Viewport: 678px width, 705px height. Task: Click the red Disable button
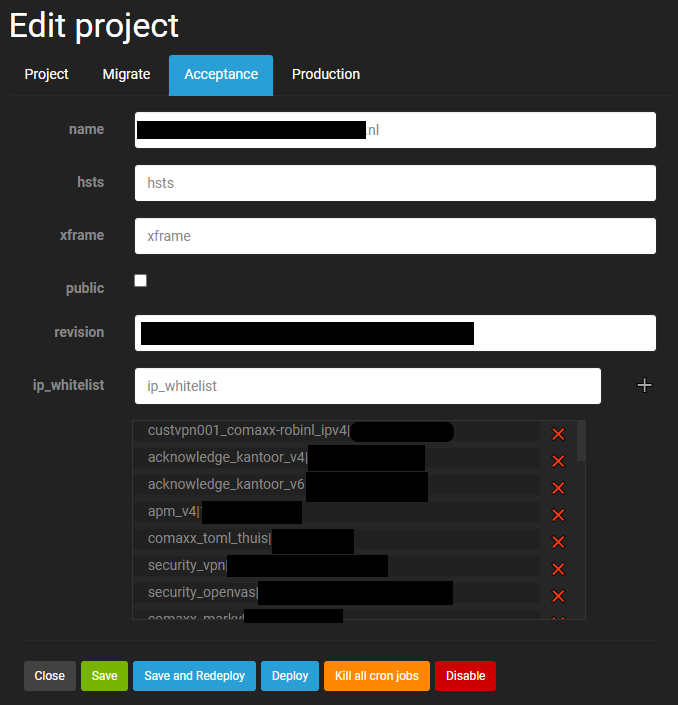point(465,676)
